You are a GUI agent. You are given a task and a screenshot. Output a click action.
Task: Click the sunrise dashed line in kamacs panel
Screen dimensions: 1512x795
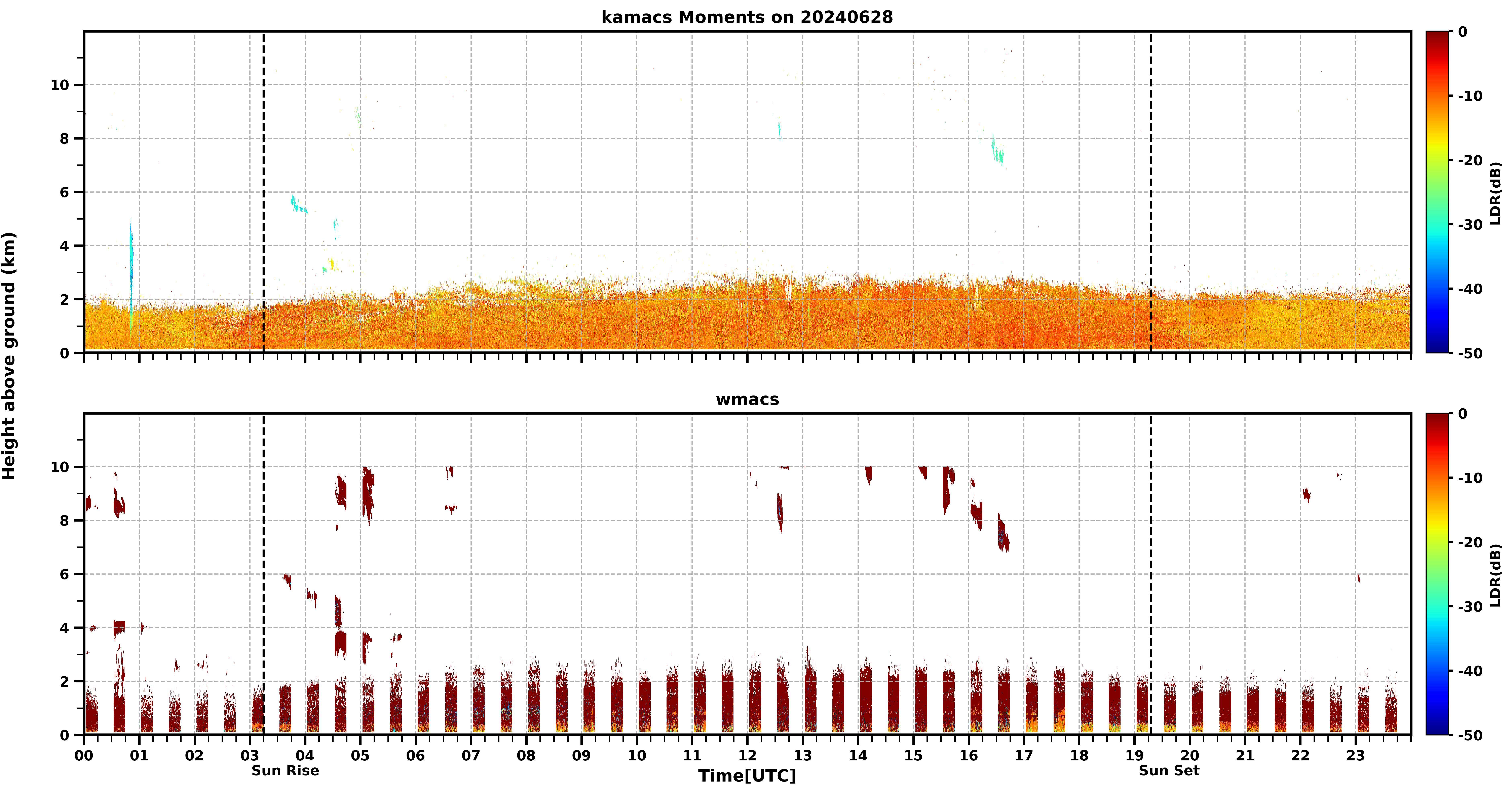point(264,192)
